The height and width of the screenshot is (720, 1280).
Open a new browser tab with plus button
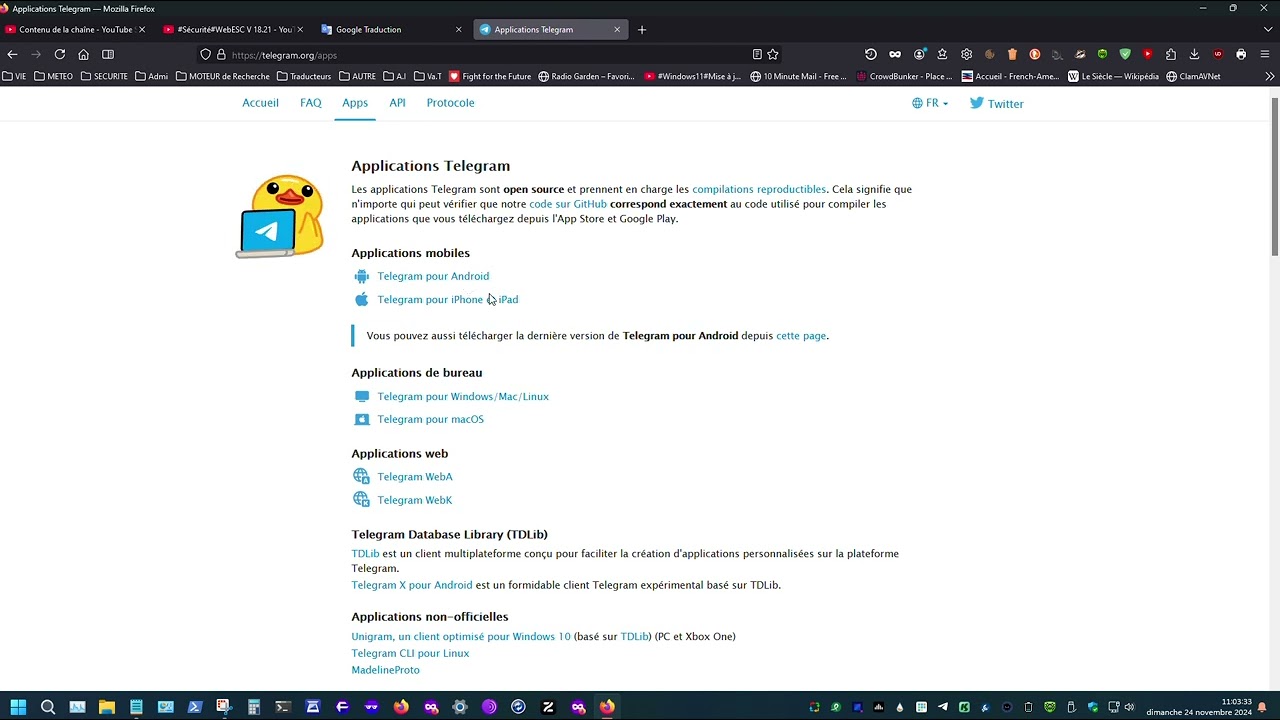642,29
